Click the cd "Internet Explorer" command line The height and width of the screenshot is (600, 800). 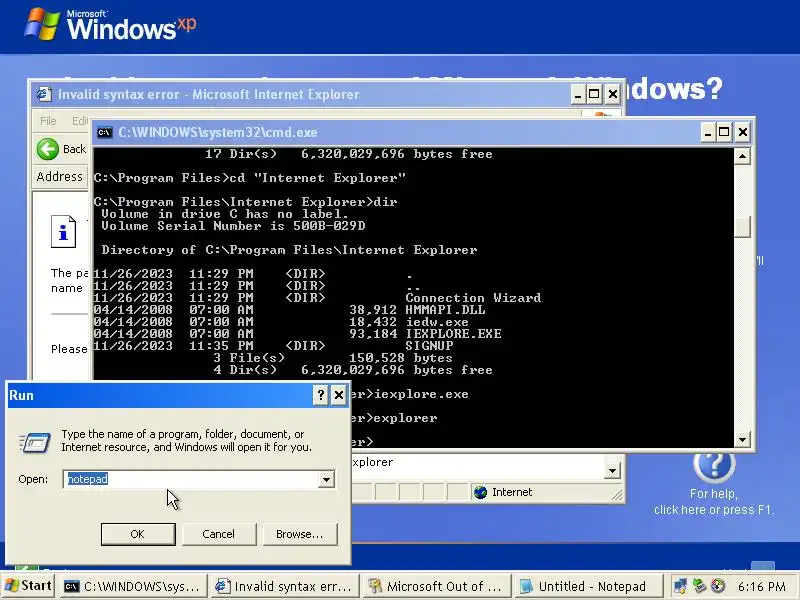click(x=249, y=178)
